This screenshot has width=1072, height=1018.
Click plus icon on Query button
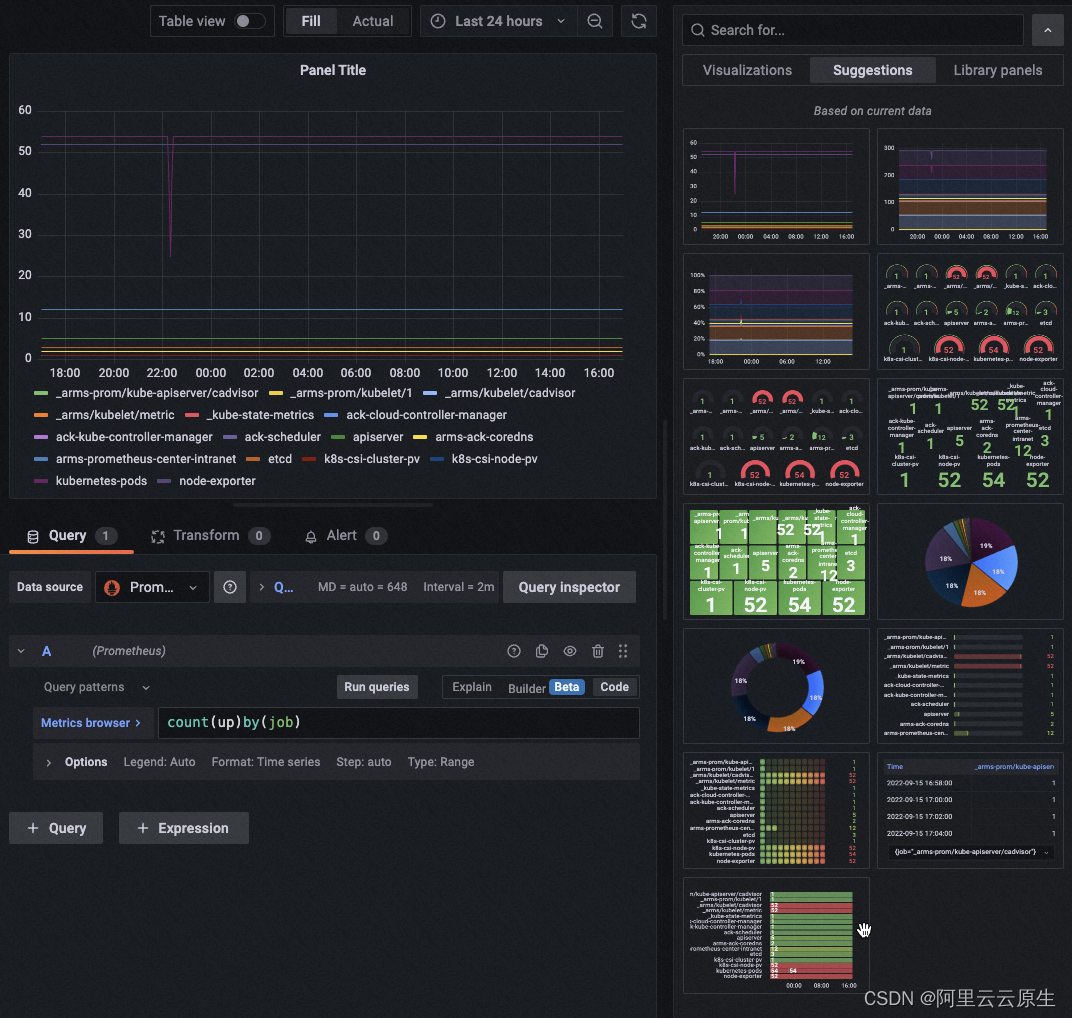[33, 828]
